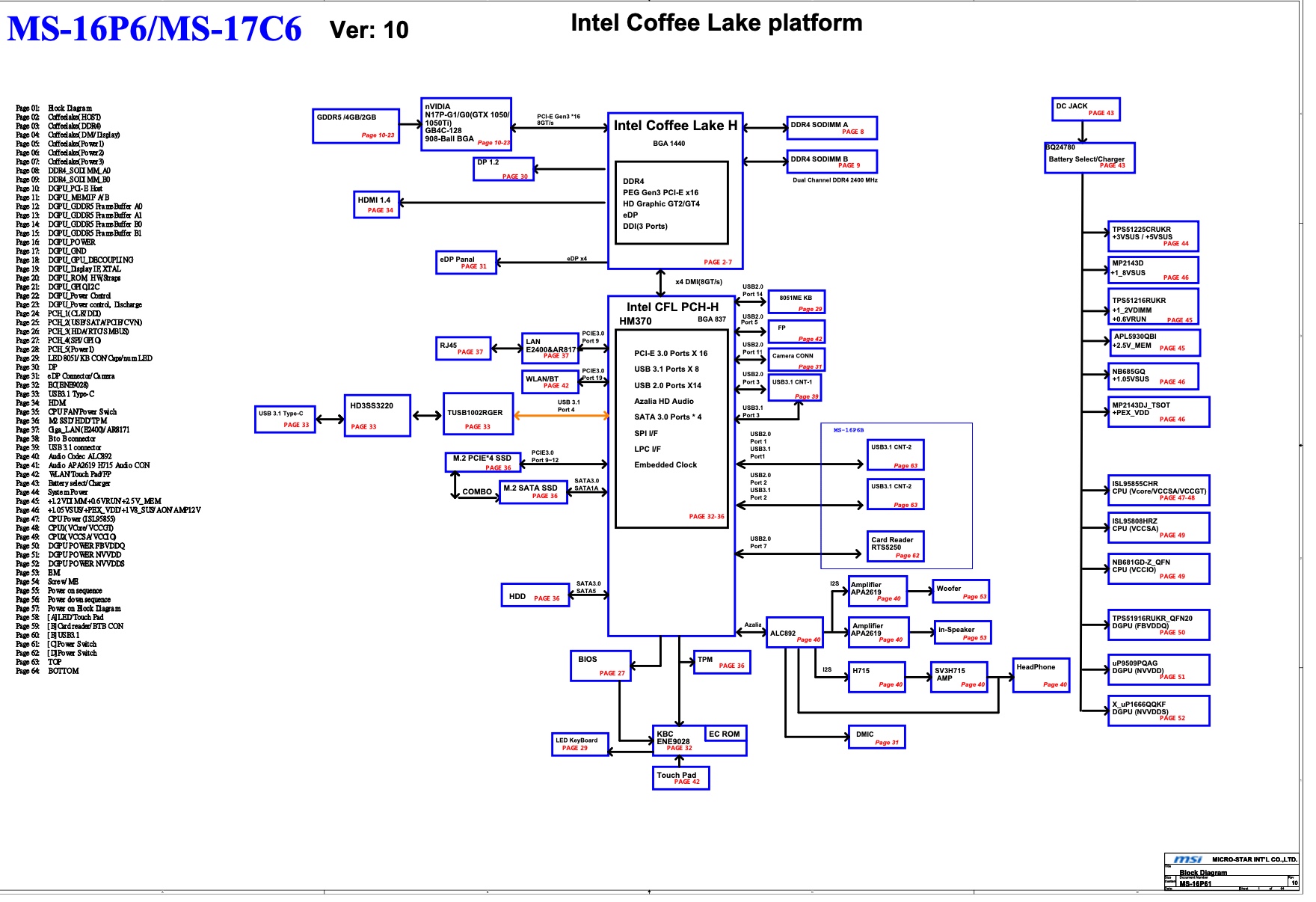The image size is (1316, 902).
Task: Click the BQ24780 Battery Select/Charger block
Action: [1089, 158]
